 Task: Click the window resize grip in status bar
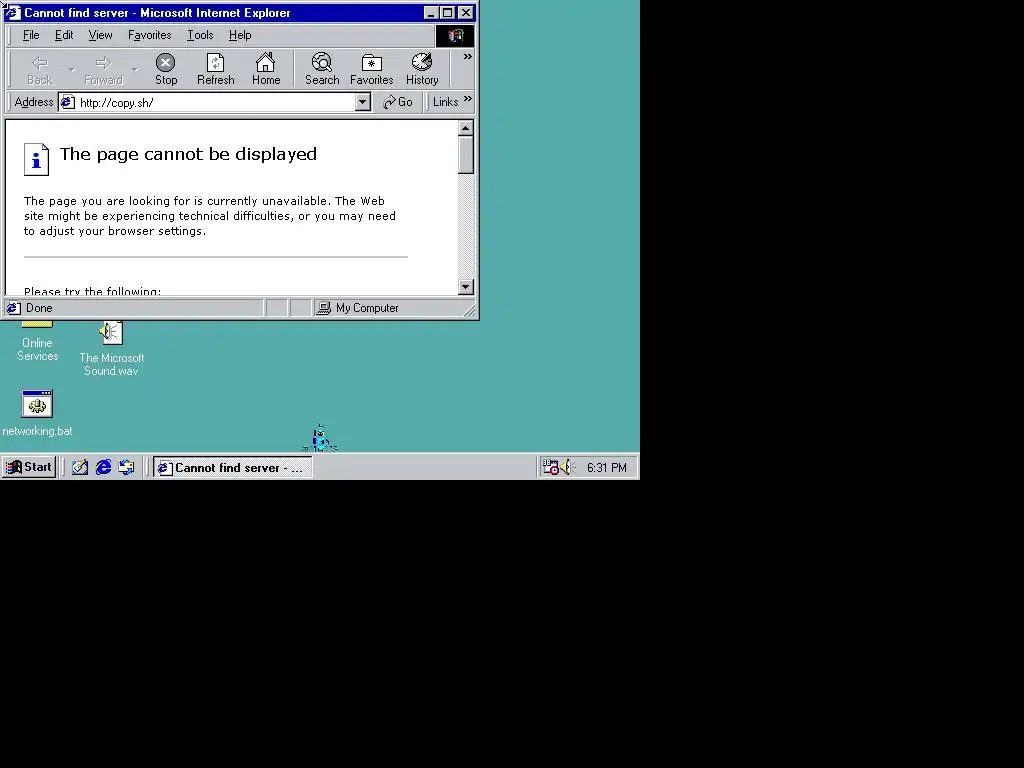point(470,311)
